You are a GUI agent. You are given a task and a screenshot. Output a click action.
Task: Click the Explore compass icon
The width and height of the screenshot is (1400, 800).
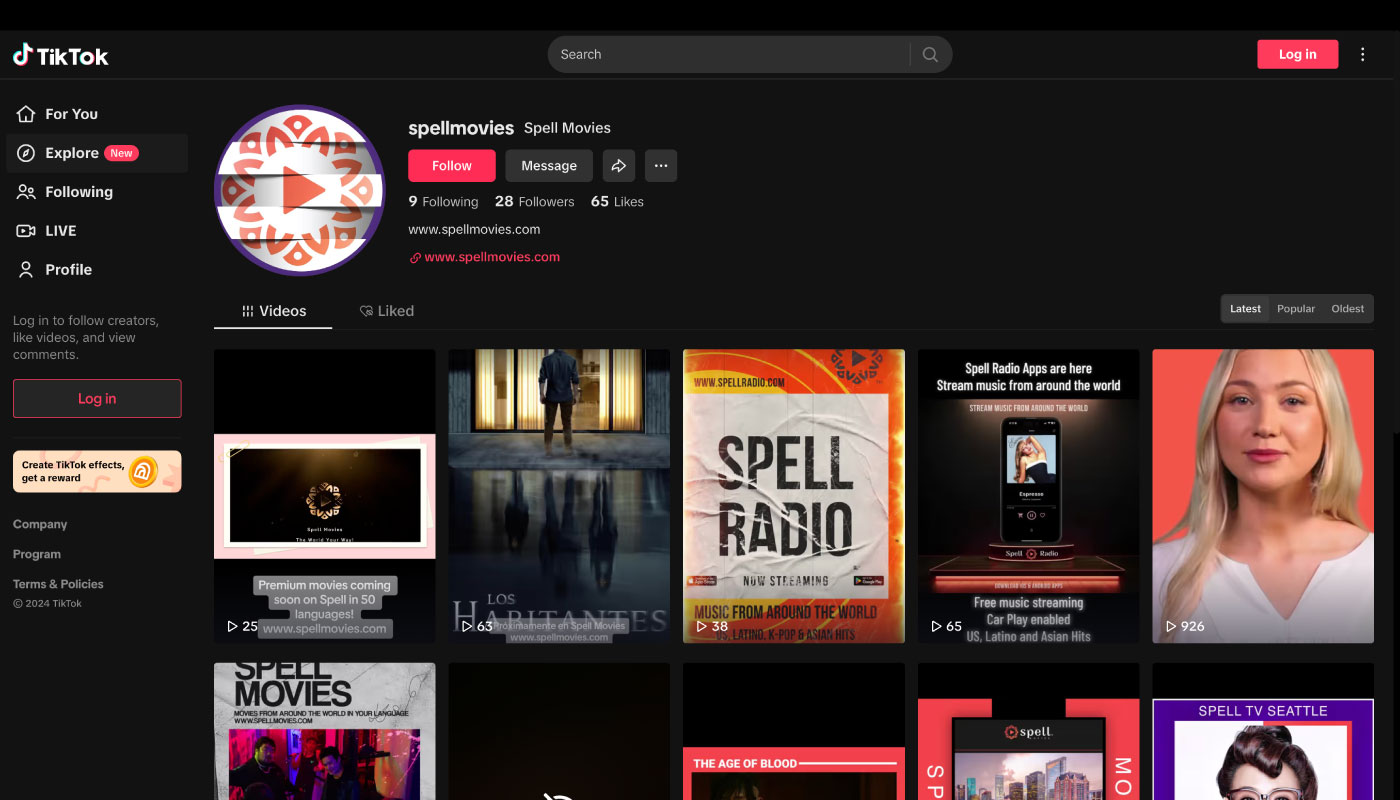click(26, 153)
